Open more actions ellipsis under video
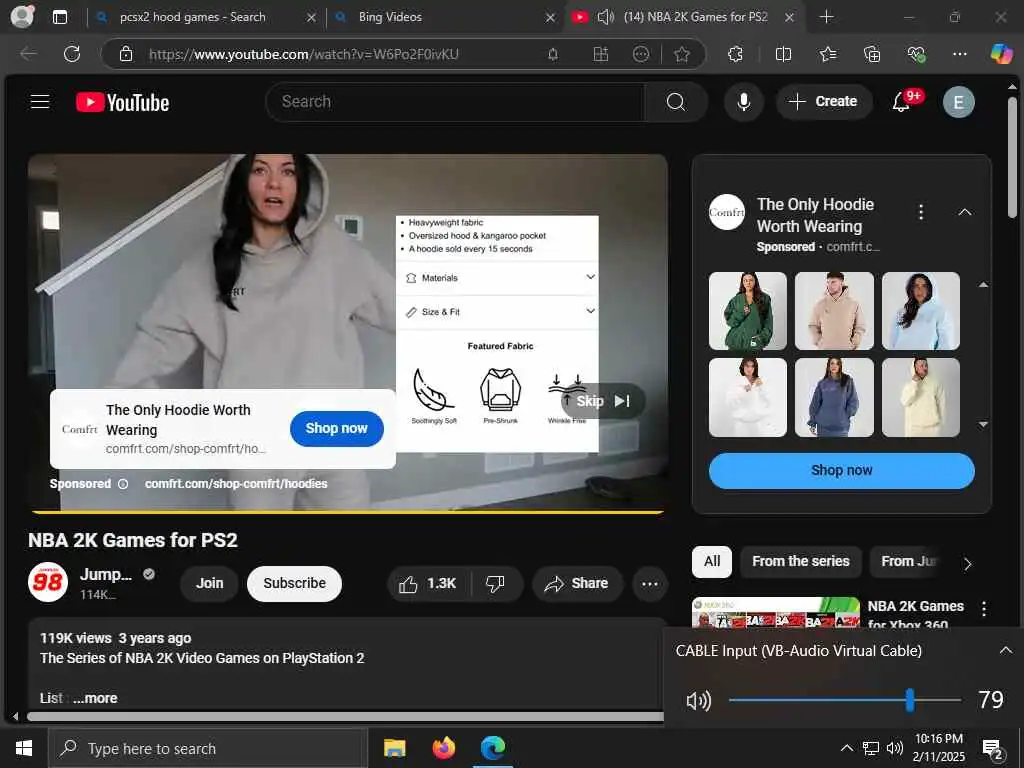The width and height of the screenshot is (1024, 768). [650, 583]
